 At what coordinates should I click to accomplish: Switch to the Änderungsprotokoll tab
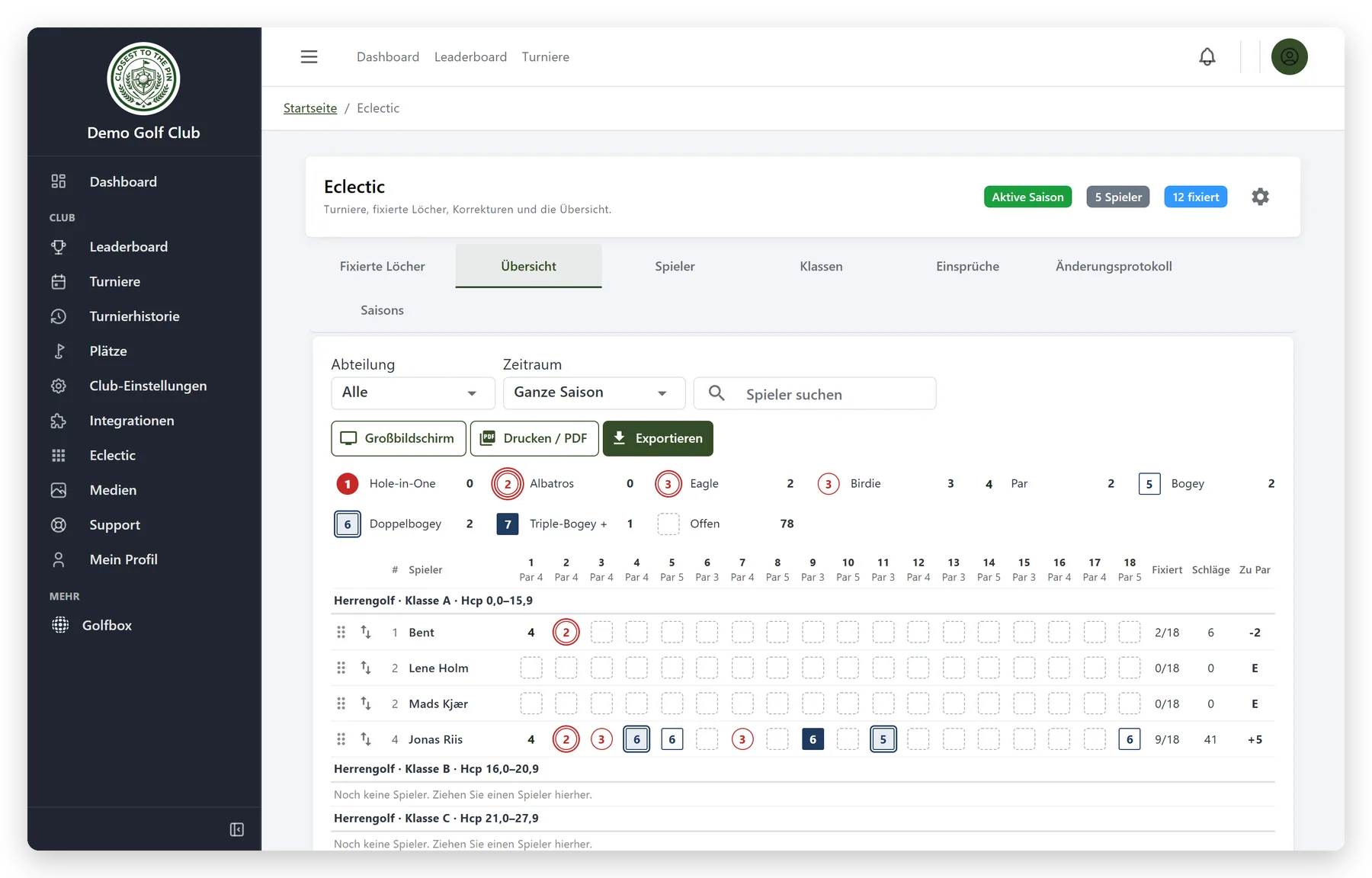point(1114,266)
